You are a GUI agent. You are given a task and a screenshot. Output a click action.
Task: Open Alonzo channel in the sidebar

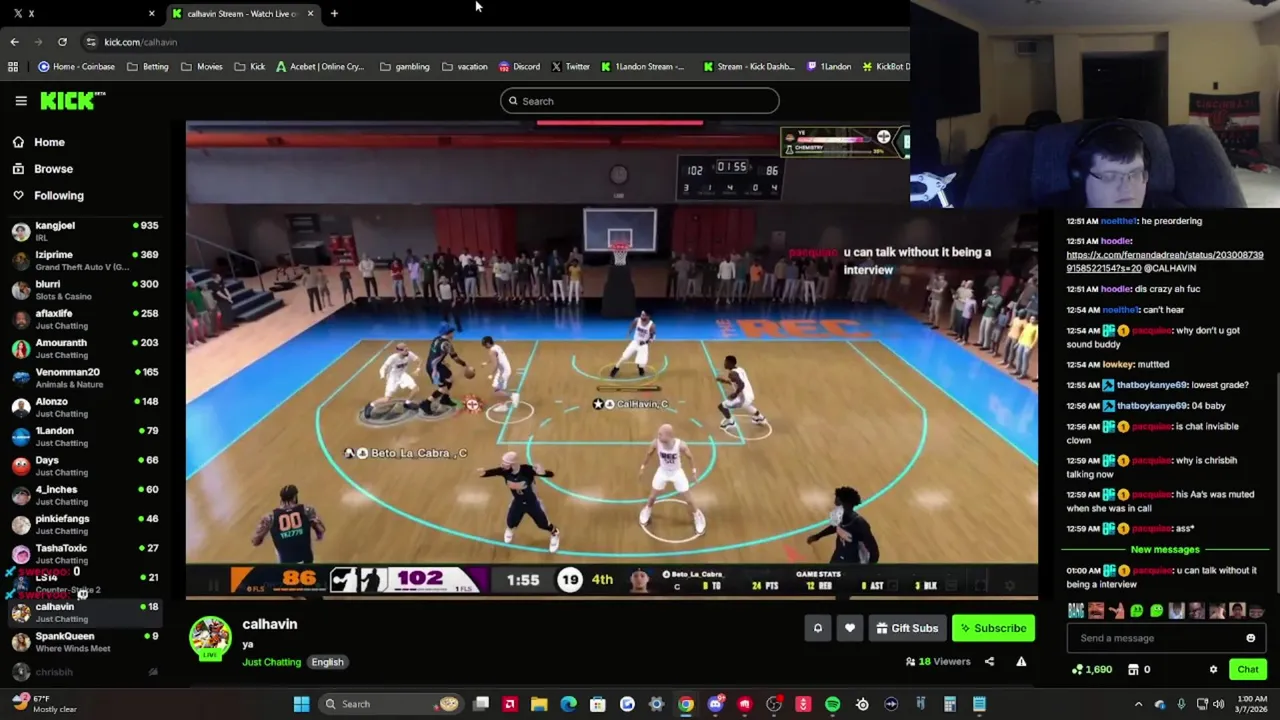coord(85,407)
